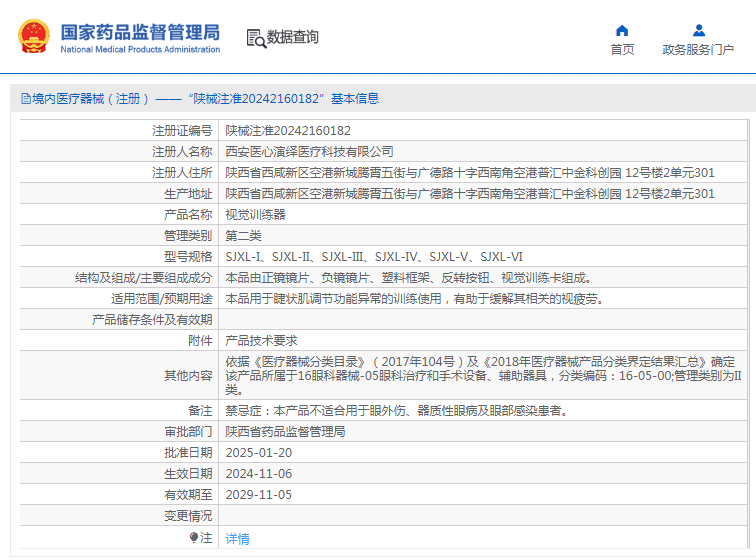
Task: Click the 政务服务门户 user icon
Action: tap(699, 31)
